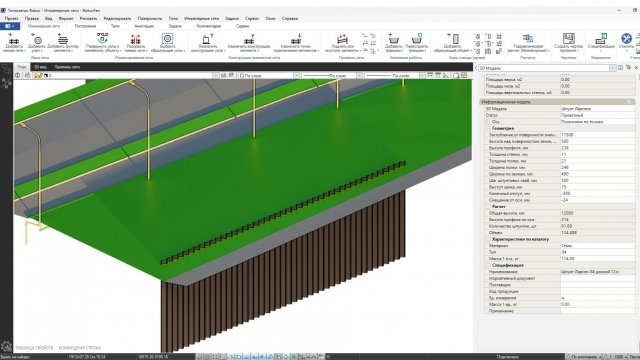Collapse the Геометрия property group
The height and width of the screenshot is (360, 640).
coord(489,128)
